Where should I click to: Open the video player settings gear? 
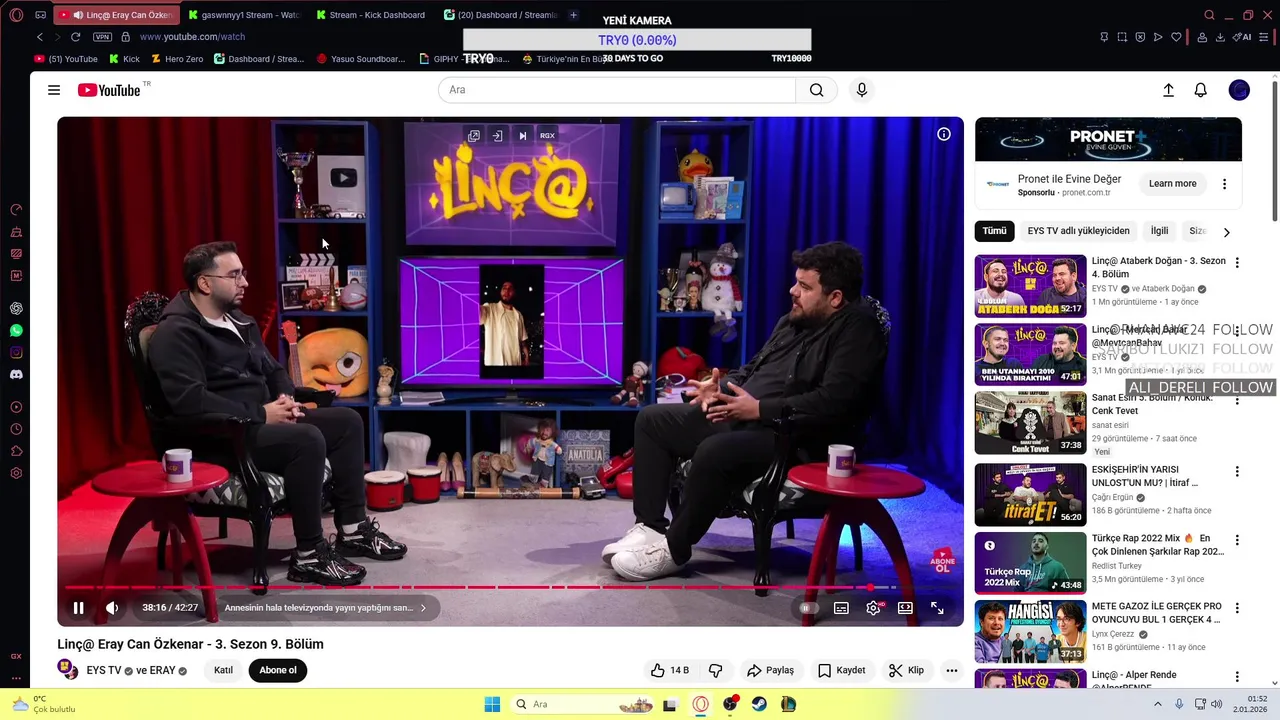point(873,608)
